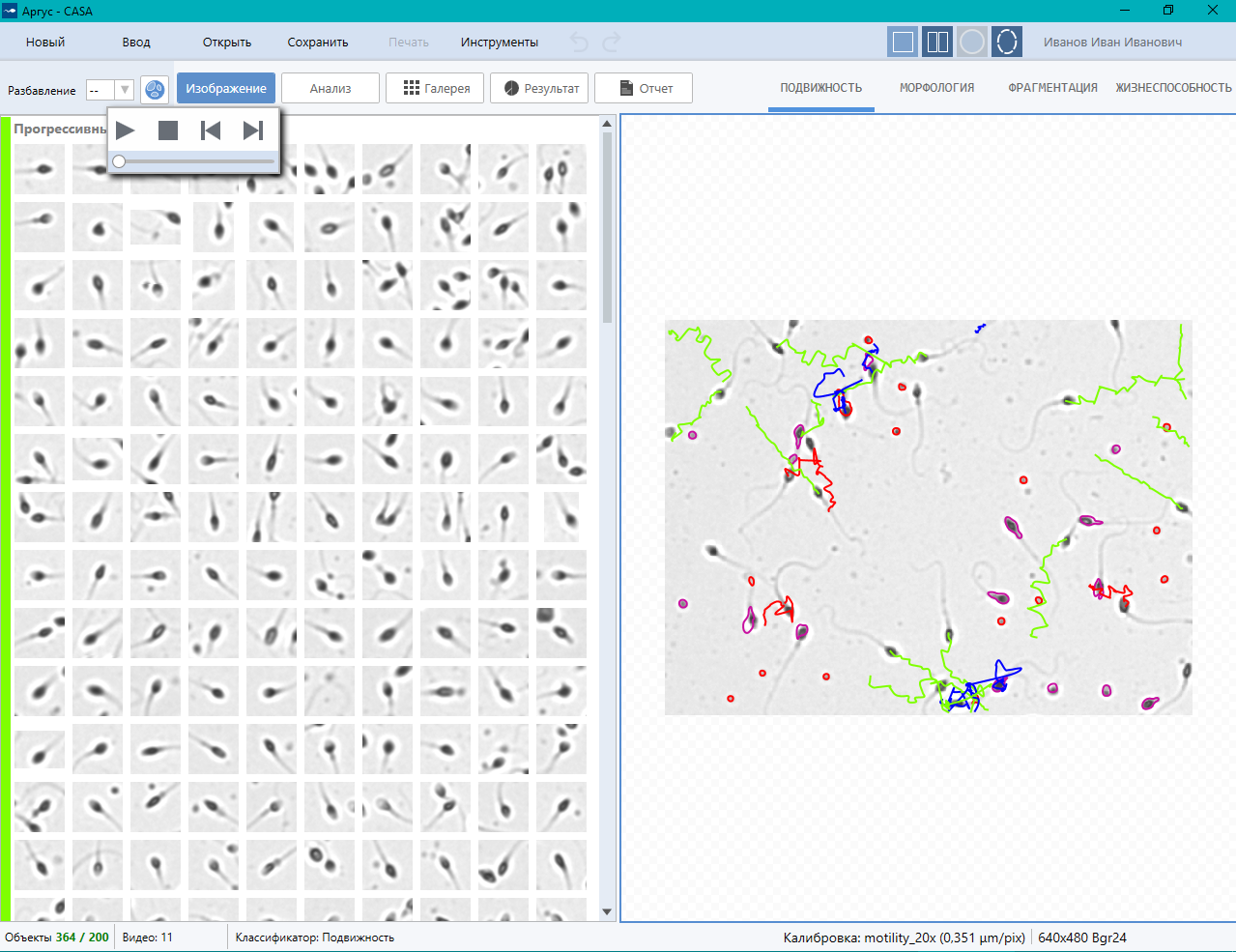Open the Инструменты menu

tap(499, 43)
